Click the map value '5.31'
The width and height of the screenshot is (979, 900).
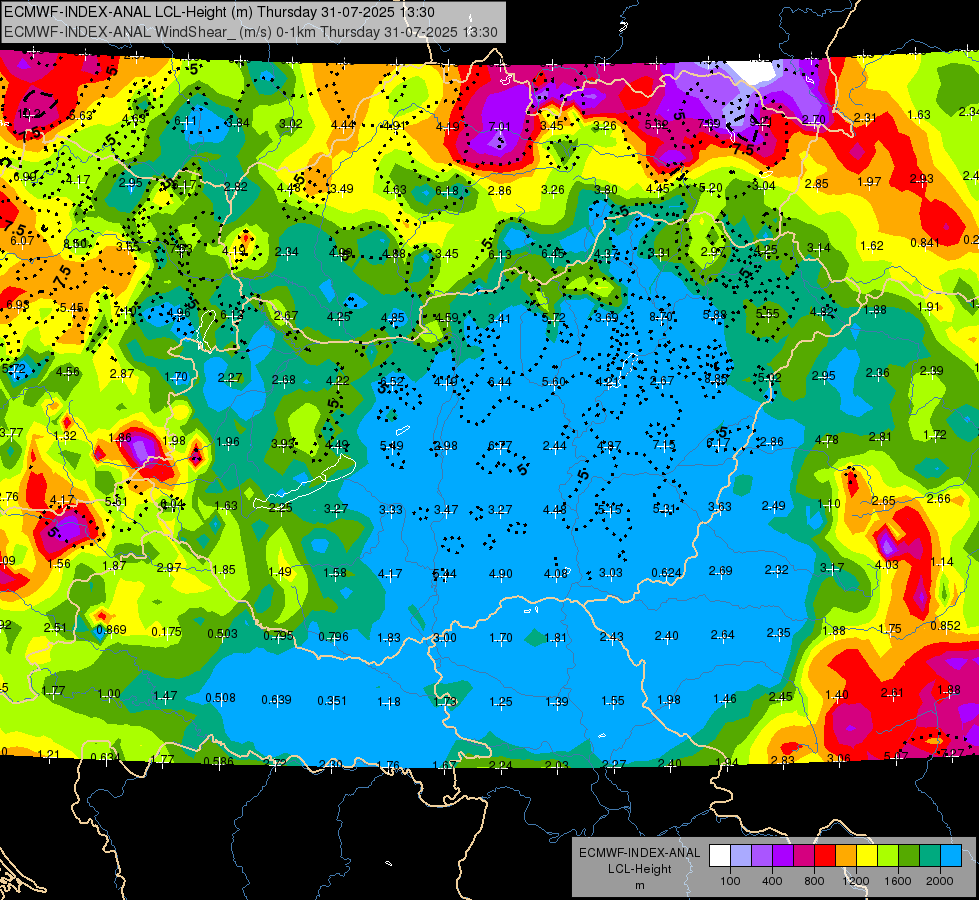pos(664,510)
